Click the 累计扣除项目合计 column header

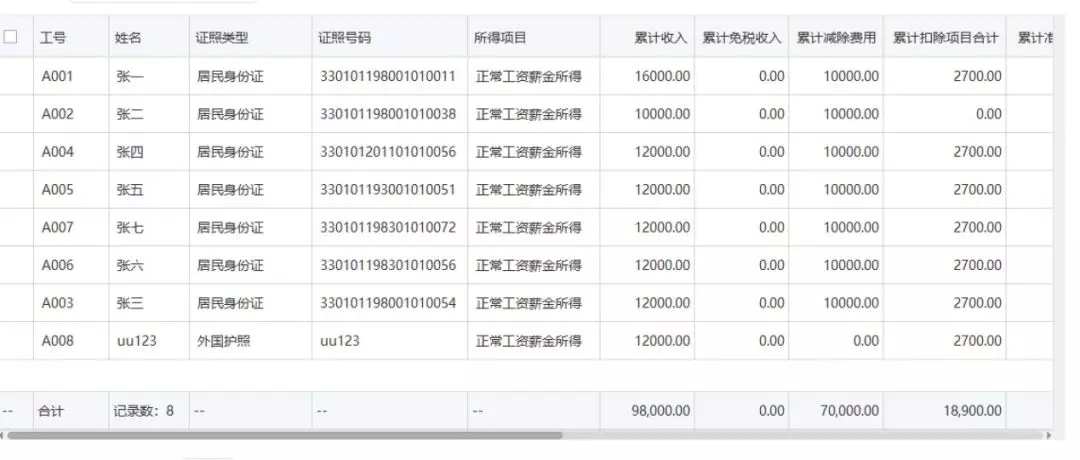pyautogui.click(x=945, y=38)
